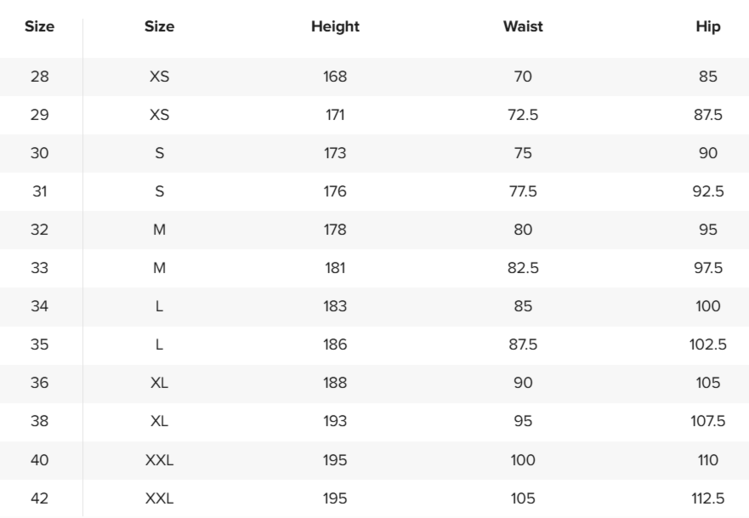Select numeric size 36 cell
The height and width of the screenshot is (518, 749).
click(x=40, y=382)
